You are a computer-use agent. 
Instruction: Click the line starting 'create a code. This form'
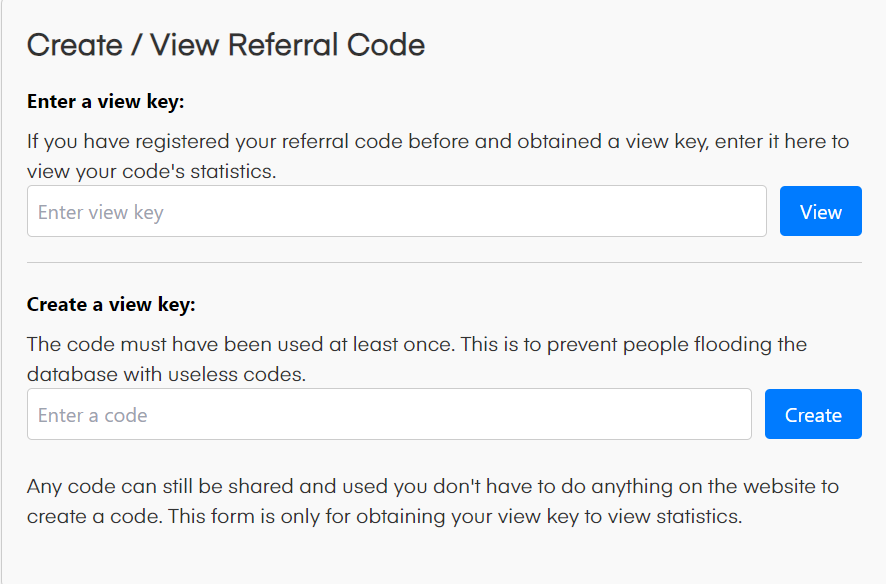(384, 517)
